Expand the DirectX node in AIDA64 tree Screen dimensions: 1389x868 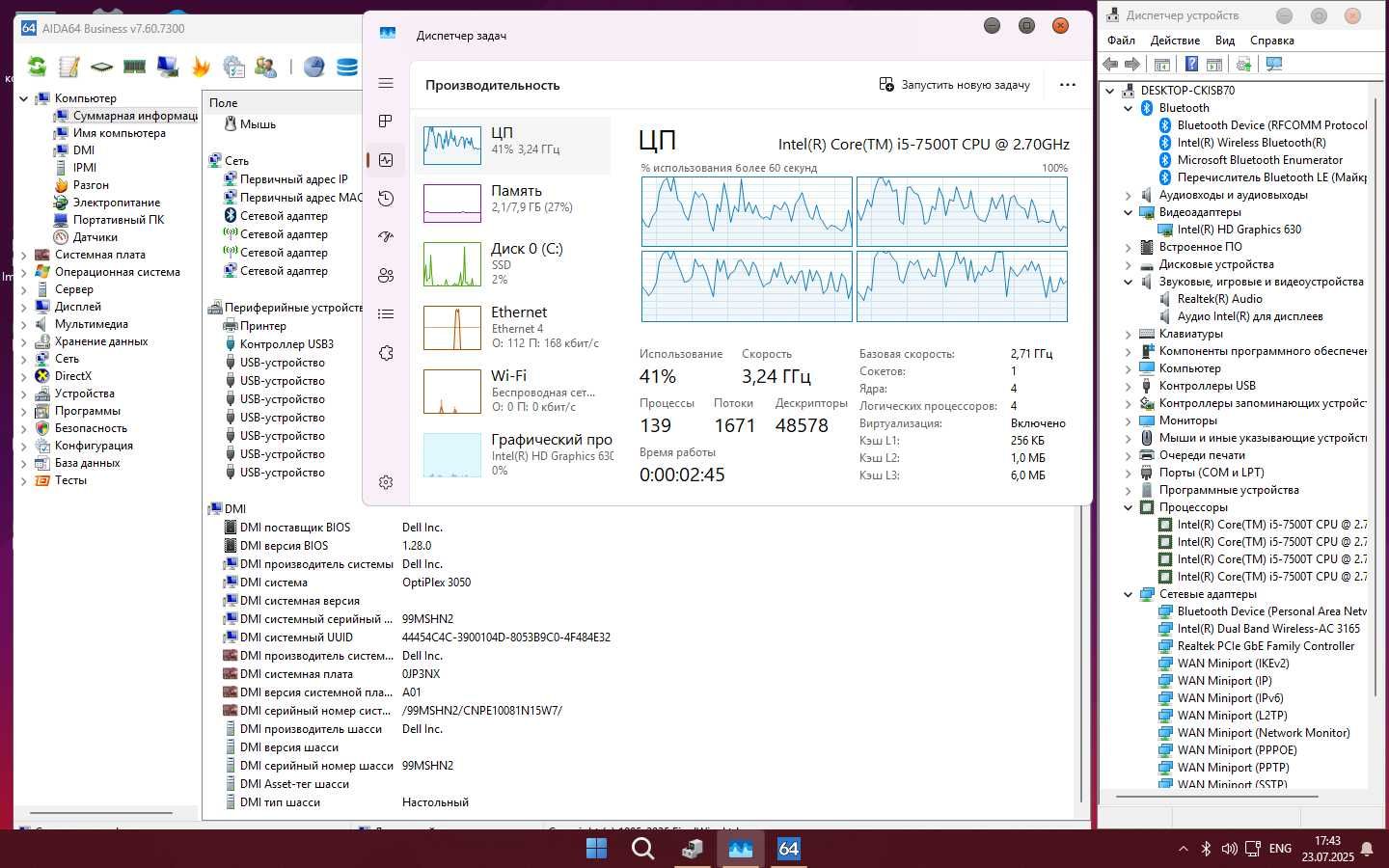point(24,376)
